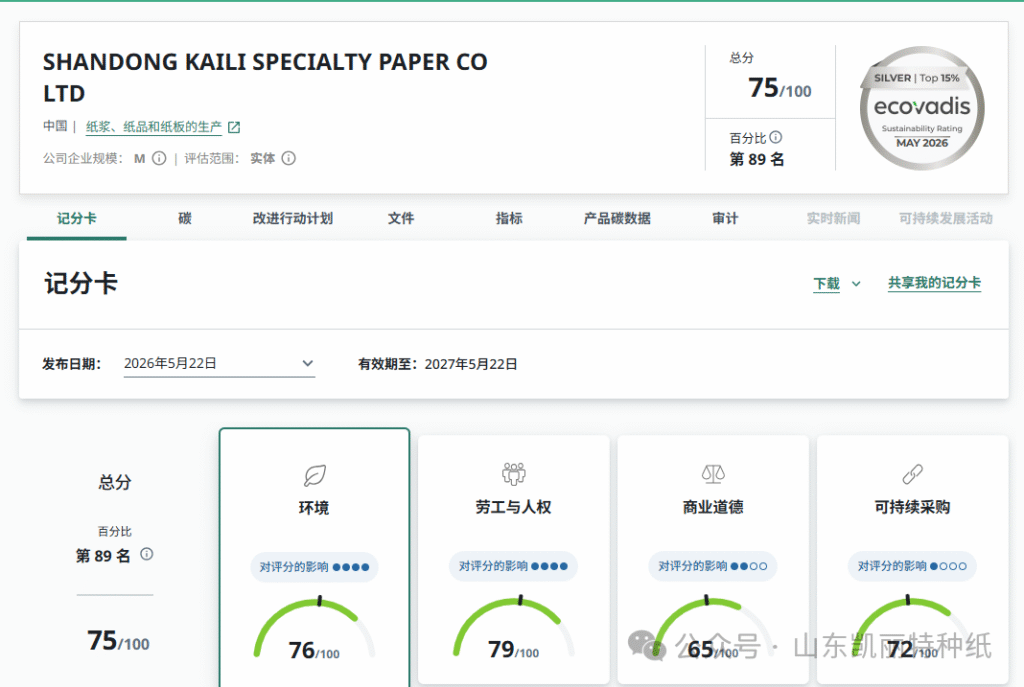
Task: Open the 产品碳数据 tab
Action: [617, 219]
